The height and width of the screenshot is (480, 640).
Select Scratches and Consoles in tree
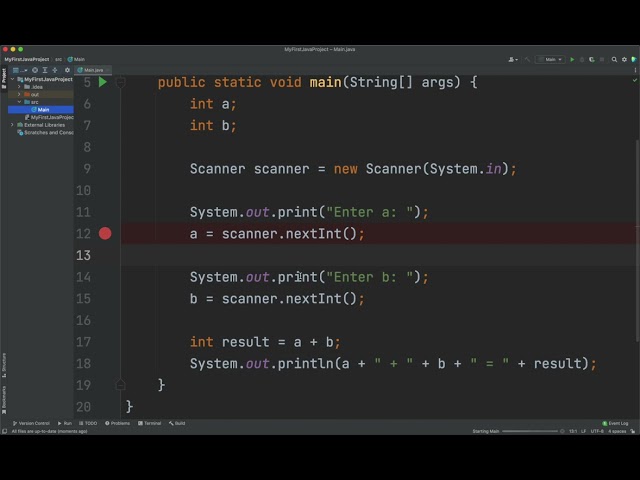45,133
